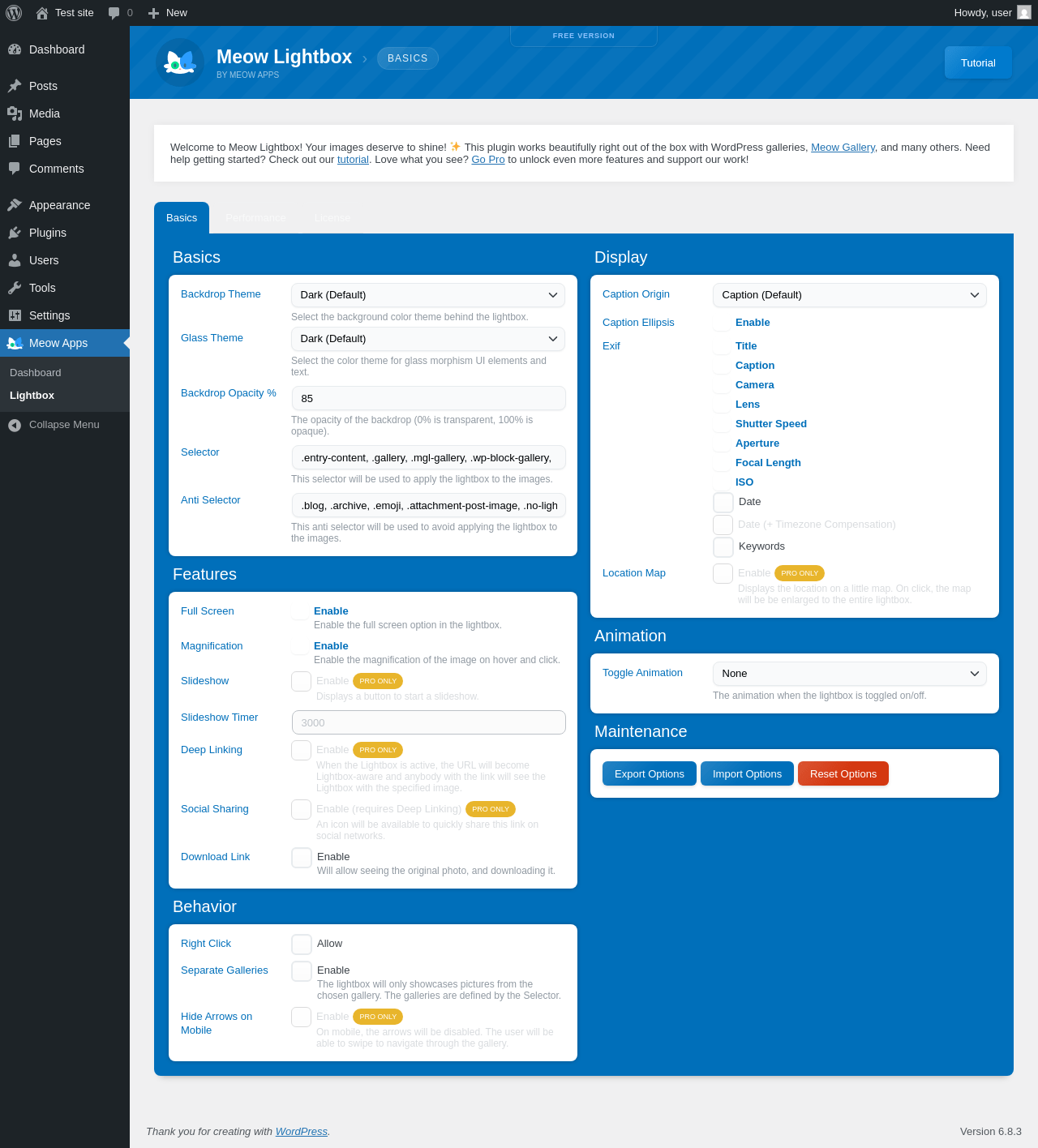Open the Caption Origin dropdown
Screen dimensions: 1038x1148
pos(850,295)
